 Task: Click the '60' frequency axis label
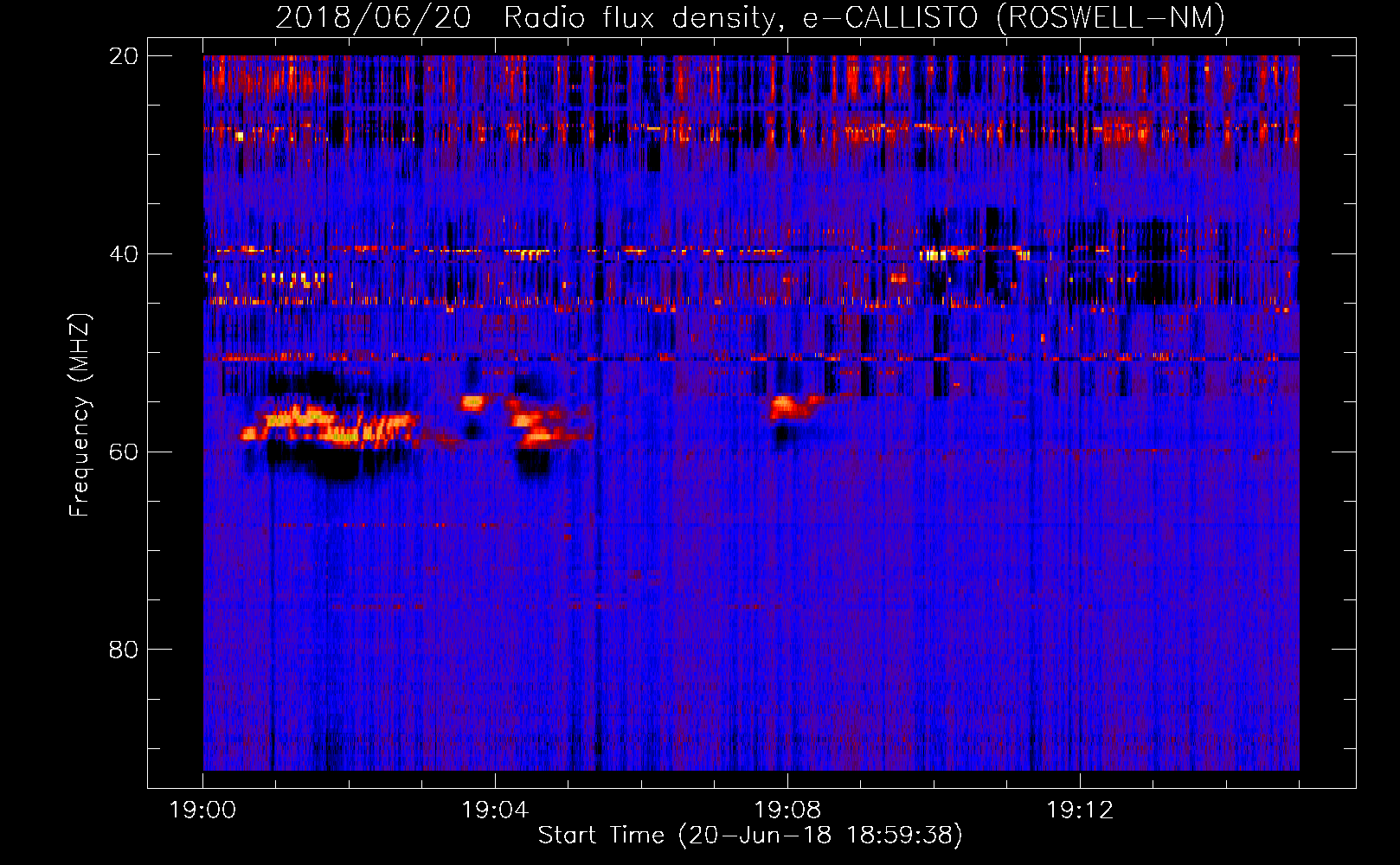click(x=124, y=452)
